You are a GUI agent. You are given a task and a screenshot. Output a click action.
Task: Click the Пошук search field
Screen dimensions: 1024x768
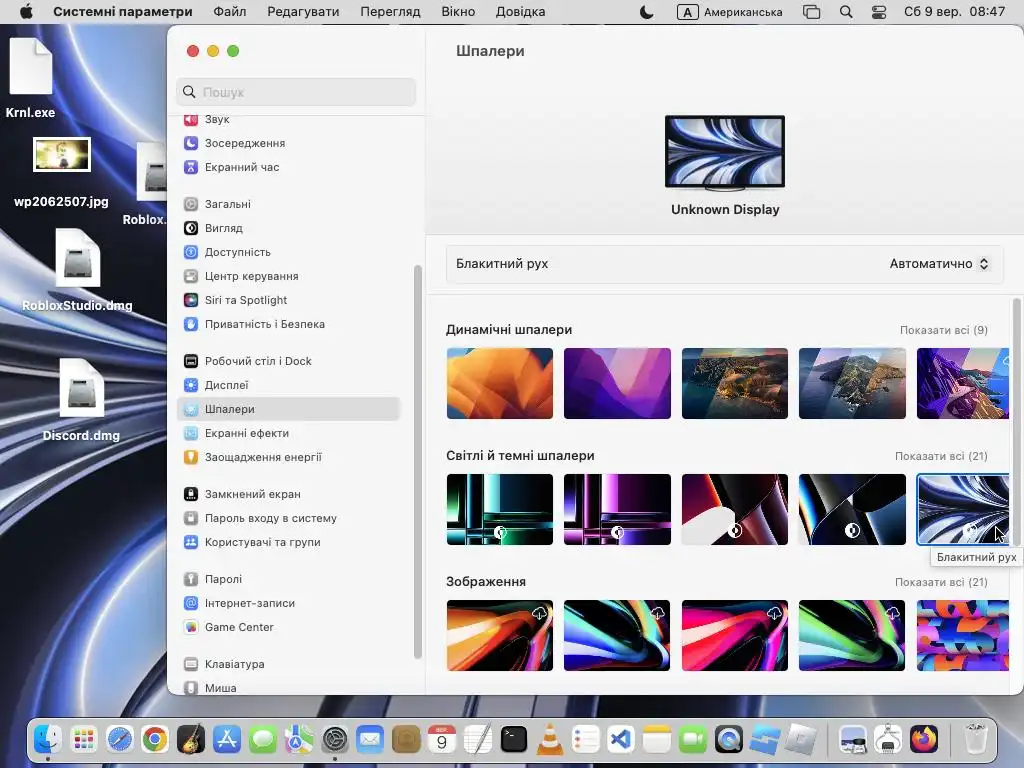pos(296,92)
